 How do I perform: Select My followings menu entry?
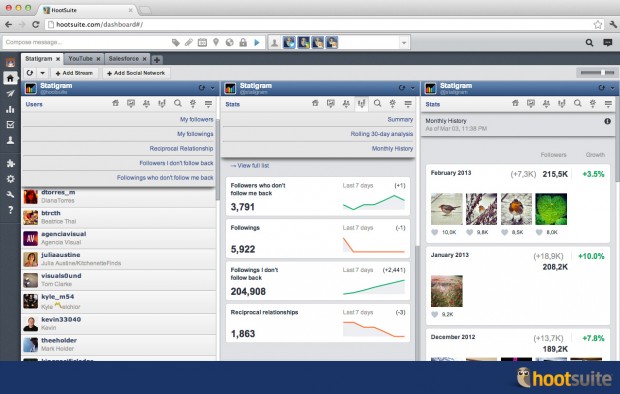tap(195, 134)
